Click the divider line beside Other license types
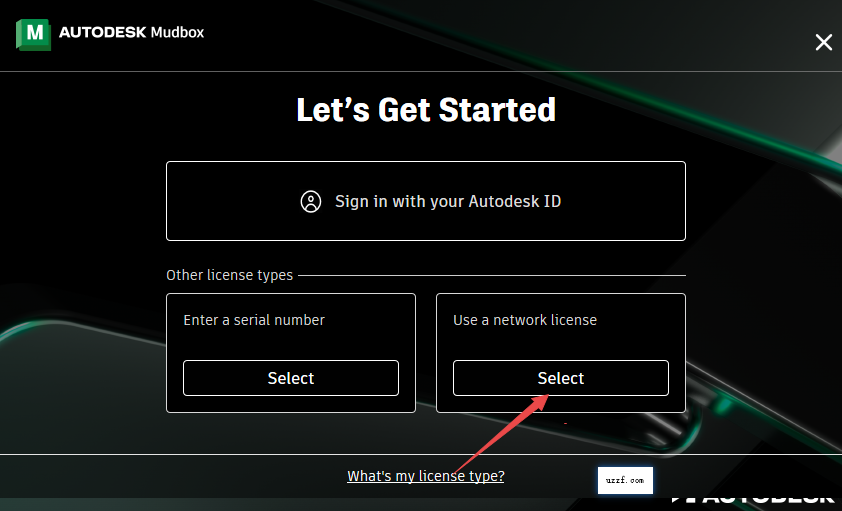The height and width of the screenshot is (511, 842). click(x=492, y=275)
